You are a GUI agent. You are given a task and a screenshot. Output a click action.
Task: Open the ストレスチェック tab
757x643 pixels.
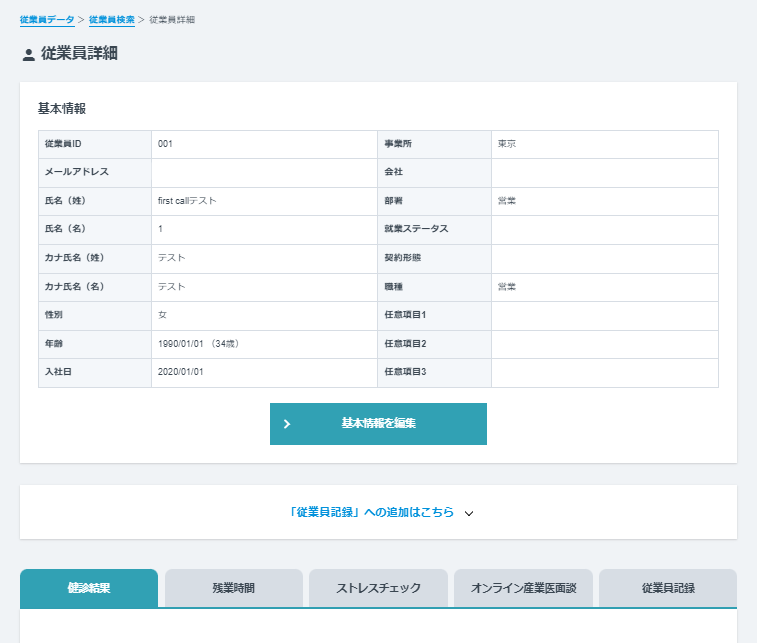(x=378, y=588)
